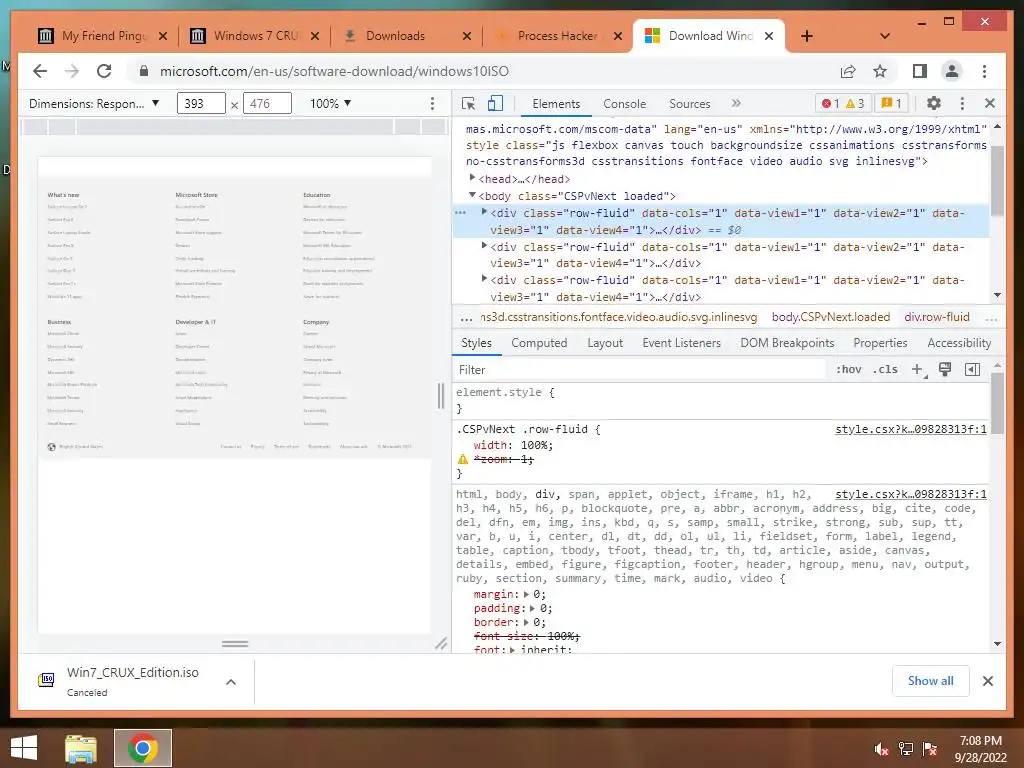Click the styles Filter input field

coord(640,370)
